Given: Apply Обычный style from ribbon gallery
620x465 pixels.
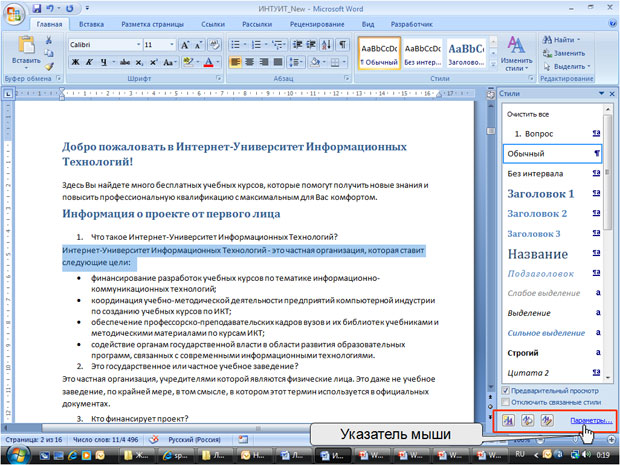Looking at the screenshot, I should click(379, 53).
